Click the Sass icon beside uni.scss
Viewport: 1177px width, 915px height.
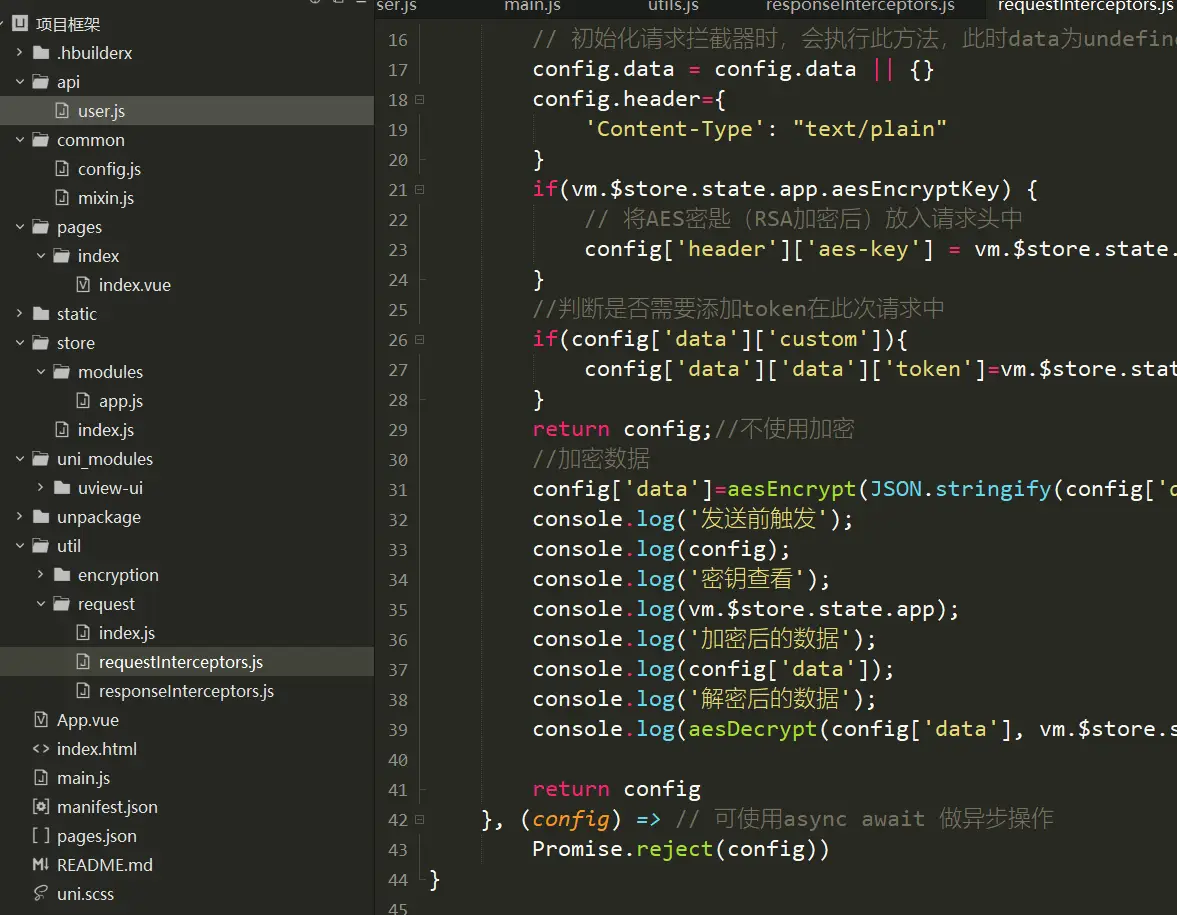point(40,894)
